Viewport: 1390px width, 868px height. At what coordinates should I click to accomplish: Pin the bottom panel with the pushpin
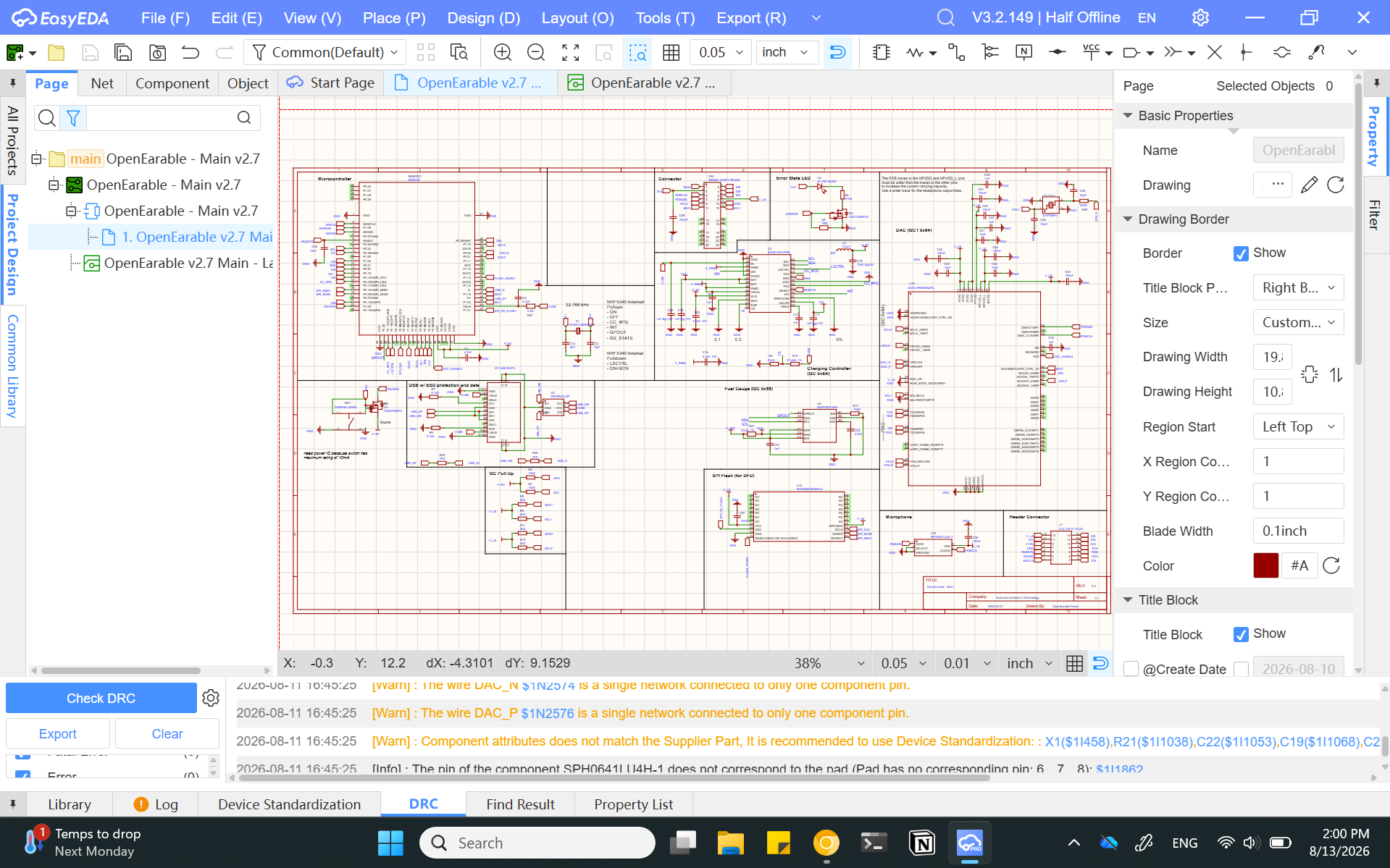click(x=13, y=804)
